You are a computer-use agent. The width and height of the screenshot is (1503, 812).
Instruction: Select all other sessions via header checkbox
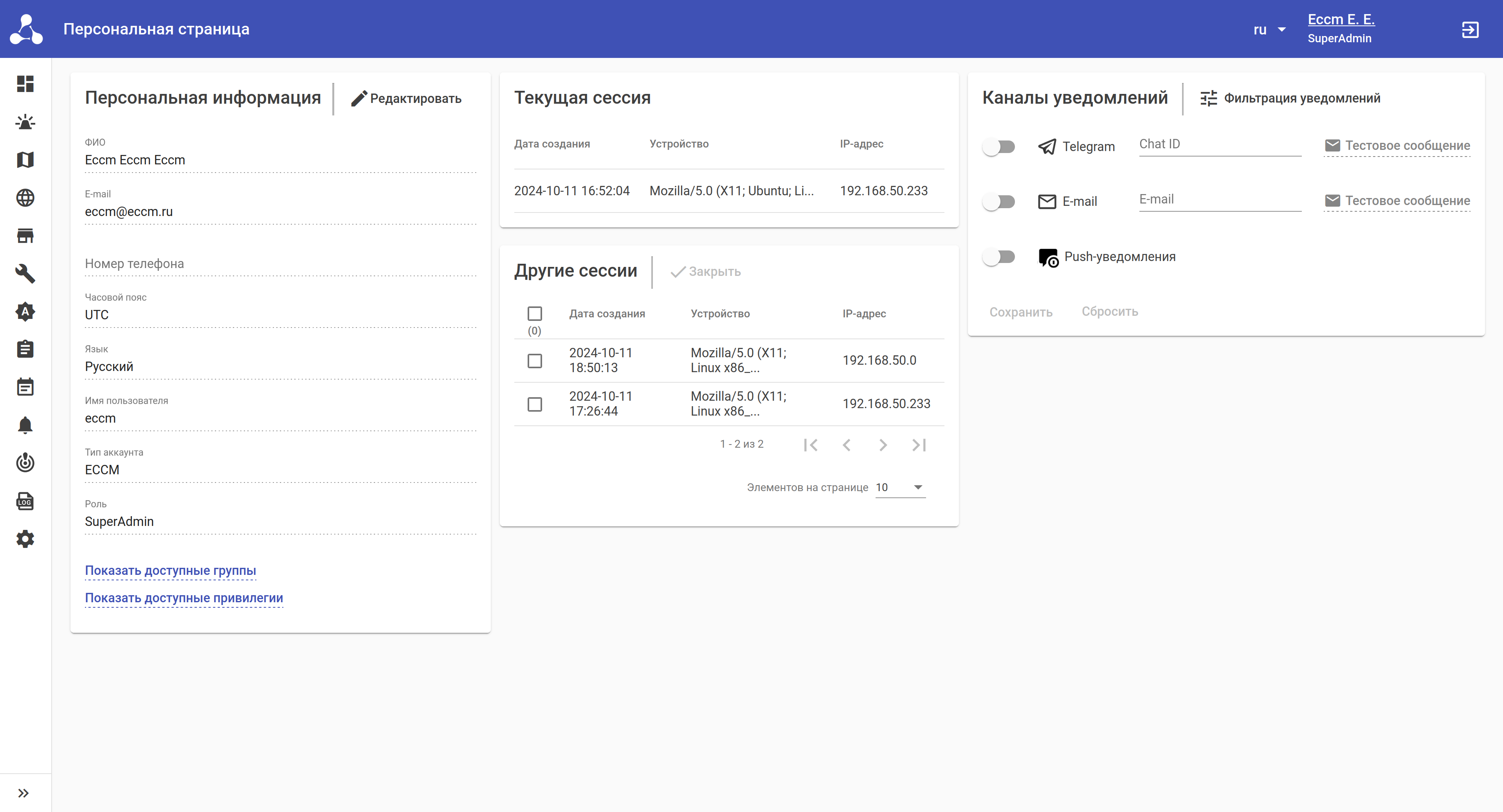click(x=534, y=314)
